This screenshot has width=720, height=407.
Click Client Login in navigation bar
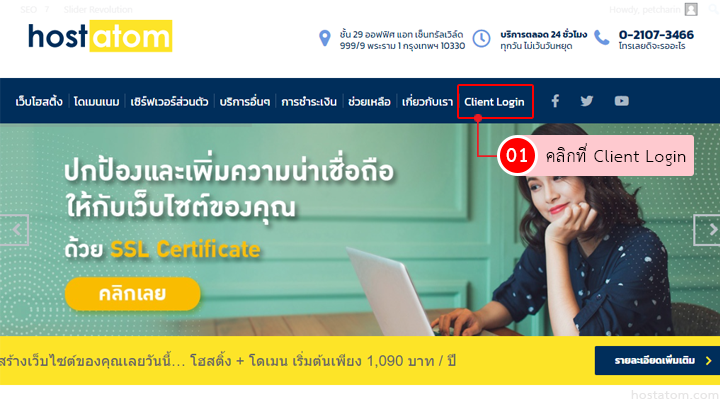(x=494, y=102)
